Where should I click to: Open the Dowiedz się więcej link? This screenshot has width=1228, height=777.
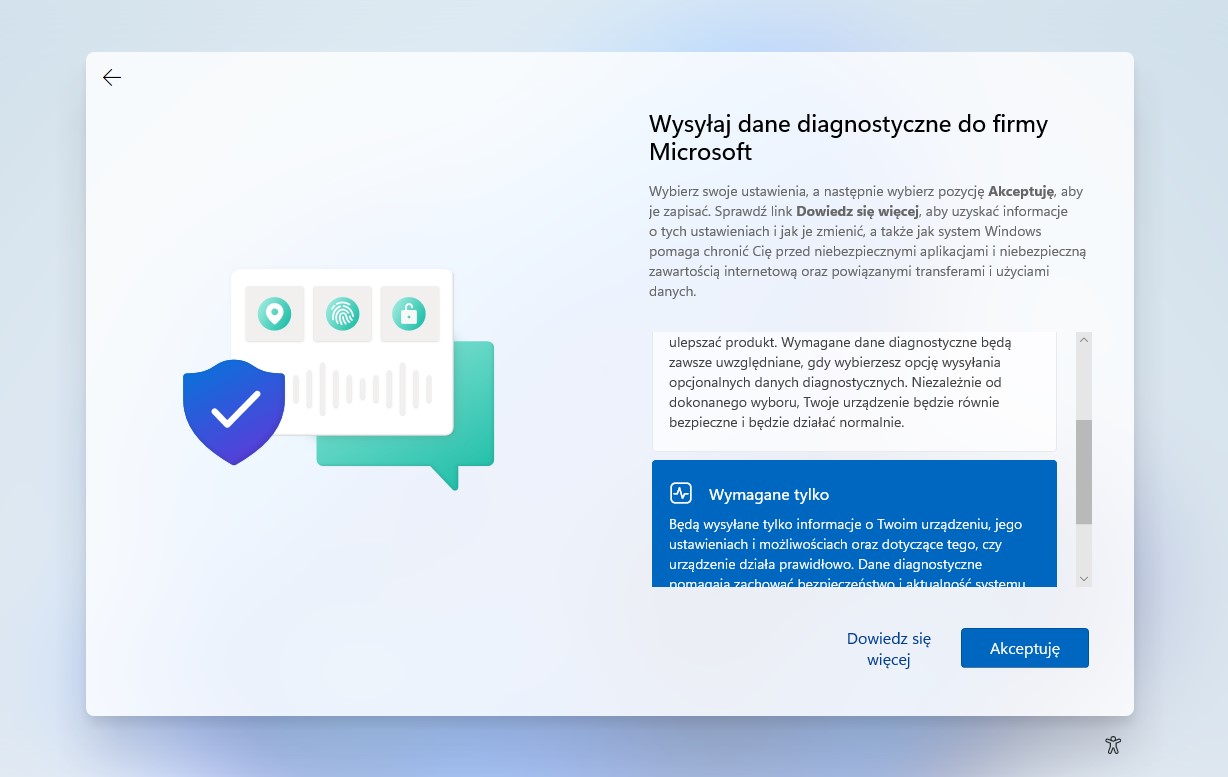[888, 649]
